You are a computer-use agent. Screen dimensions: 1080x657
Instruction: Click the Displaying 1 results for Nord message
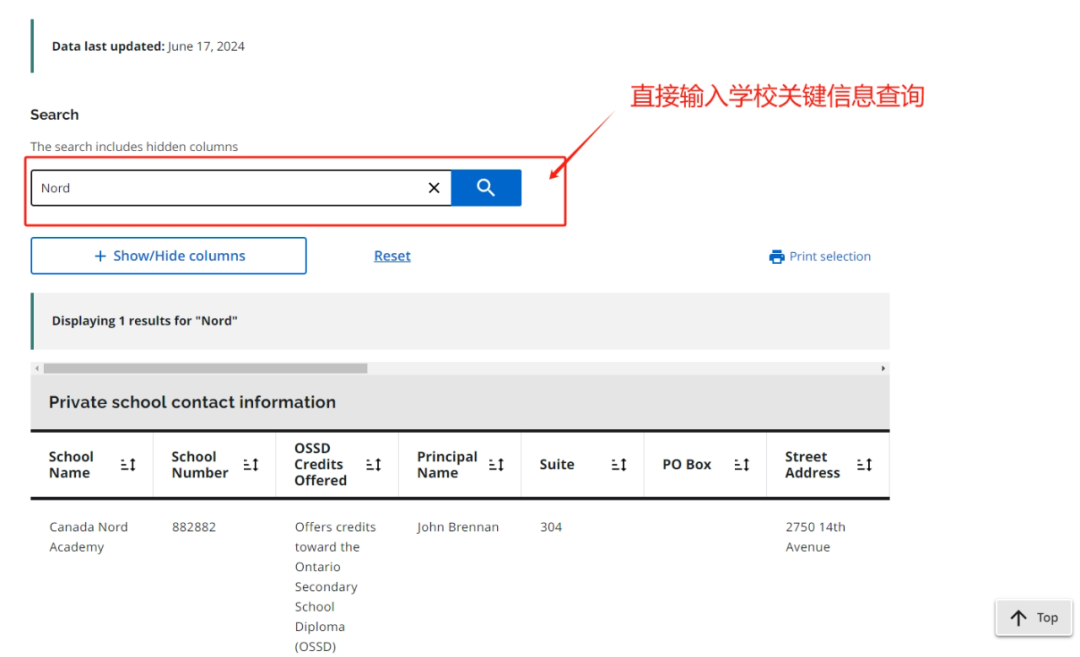coord(145,321)
